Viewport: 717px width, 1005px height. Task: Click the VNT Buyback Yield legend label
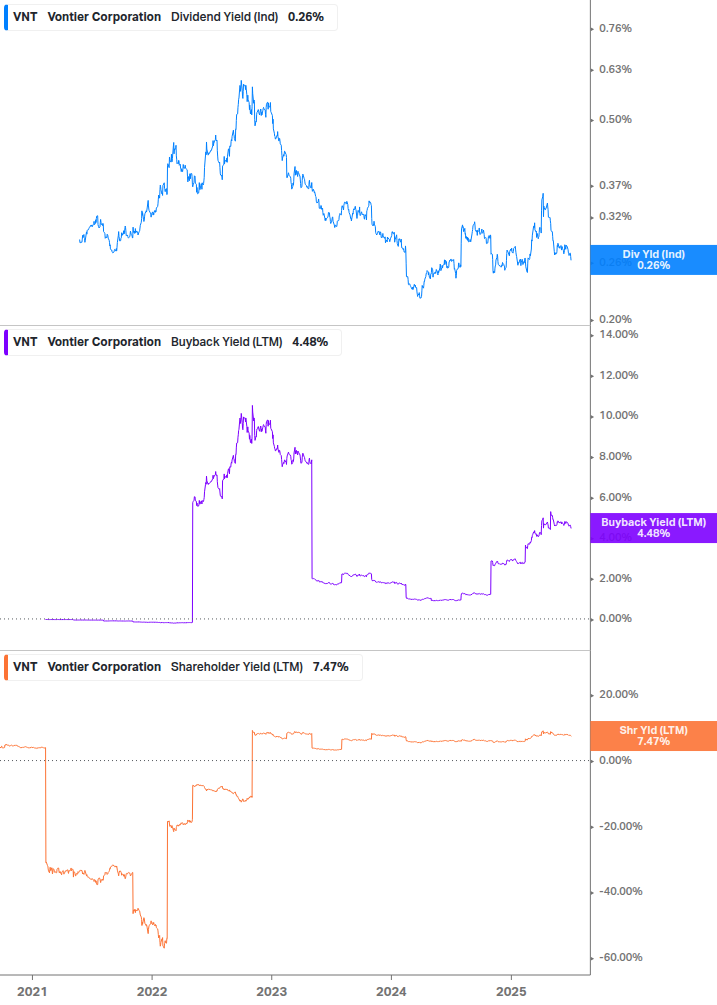172,342
